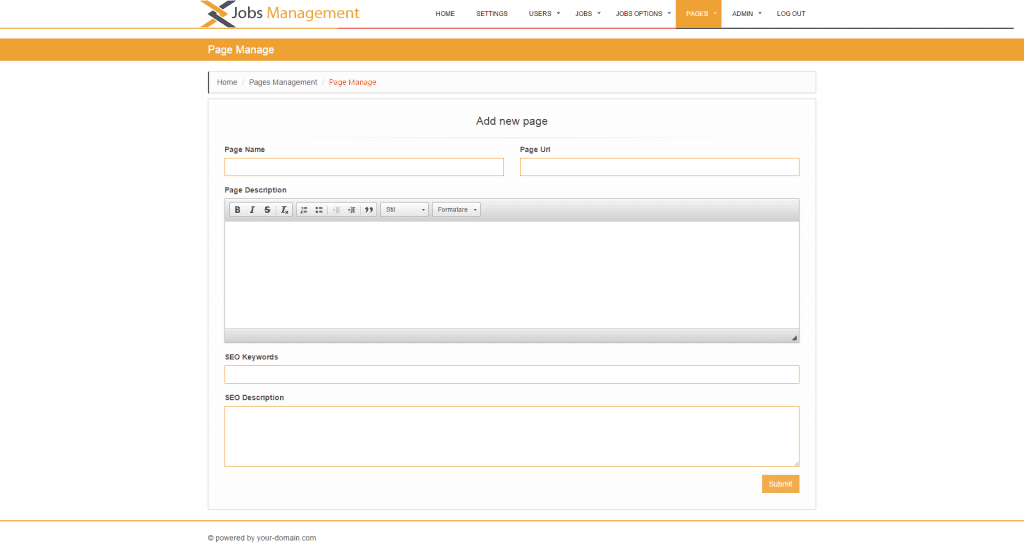Click the 'Page Url' label
Viewport: 1024px width, 549px height.
(x=535, y=149)
